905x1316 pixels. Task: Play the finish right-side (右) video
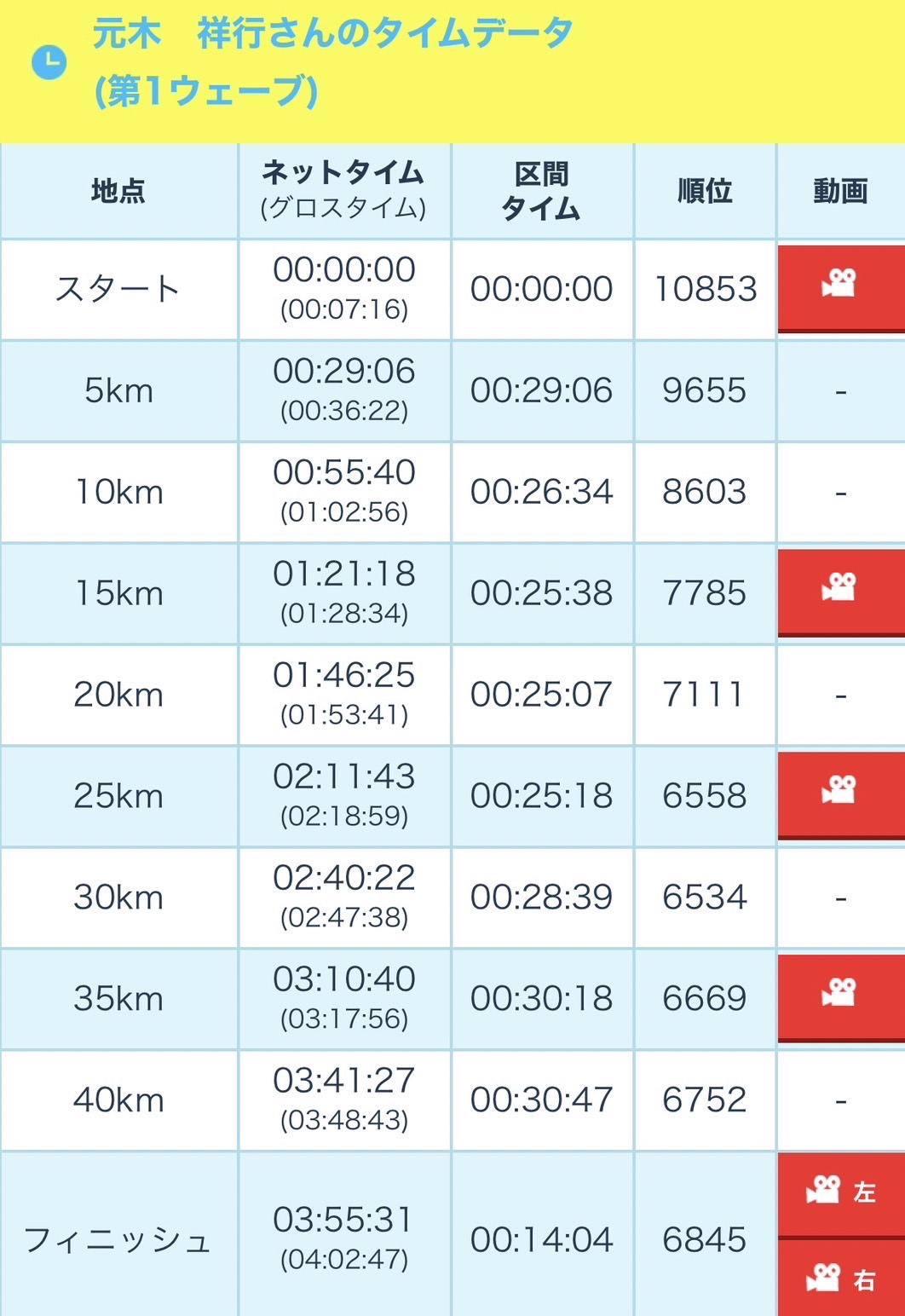point(840,1278)
